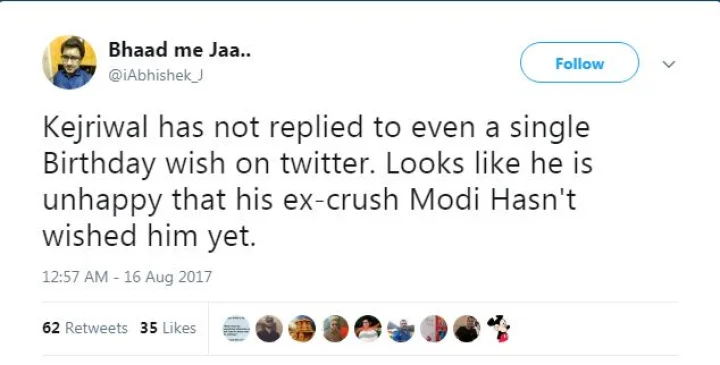Viewport: 720px width, 365px height.
Task: Follow the Bhaad me Jaa.. account
Action: tap(579, 63)
